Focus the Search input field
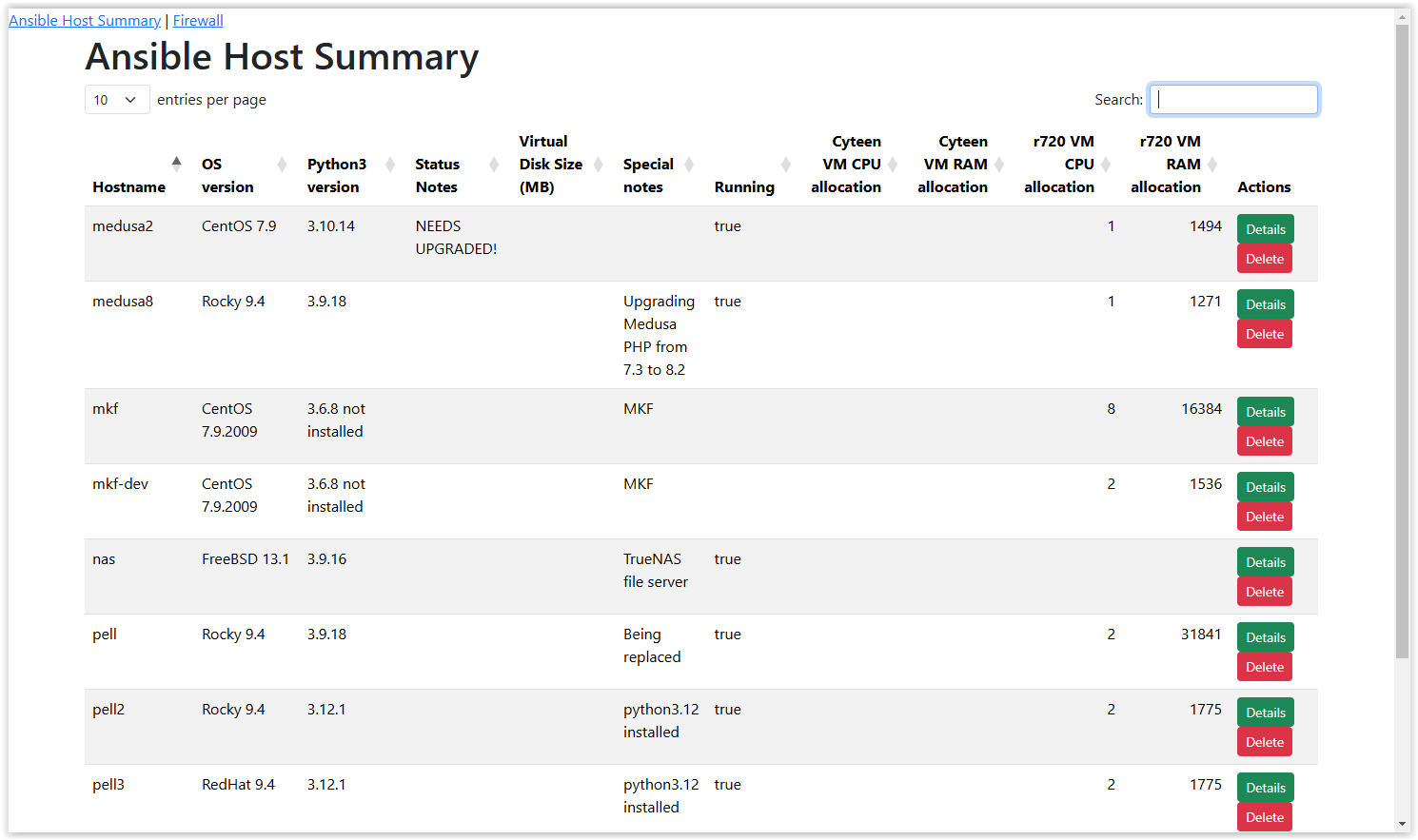Image resolution: width=1418 pixels, height=840 pixels. [1233, 100]
